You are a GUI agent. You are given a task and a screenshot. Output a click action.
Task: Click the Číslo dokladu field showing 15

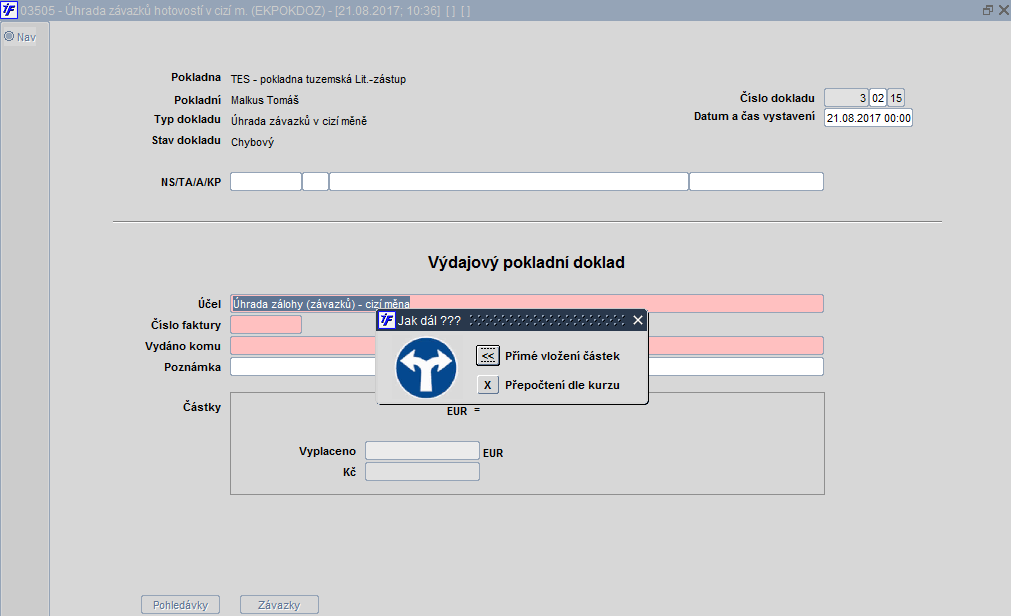click(896, 98)
